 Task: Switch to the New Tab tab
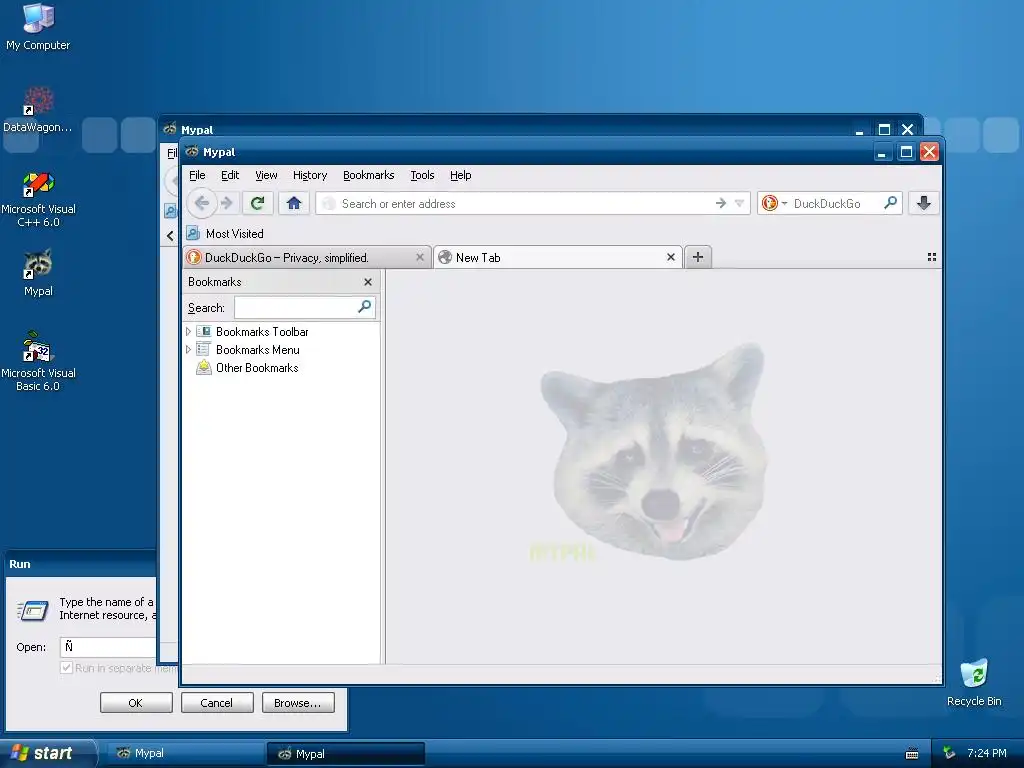pos(558,257)
